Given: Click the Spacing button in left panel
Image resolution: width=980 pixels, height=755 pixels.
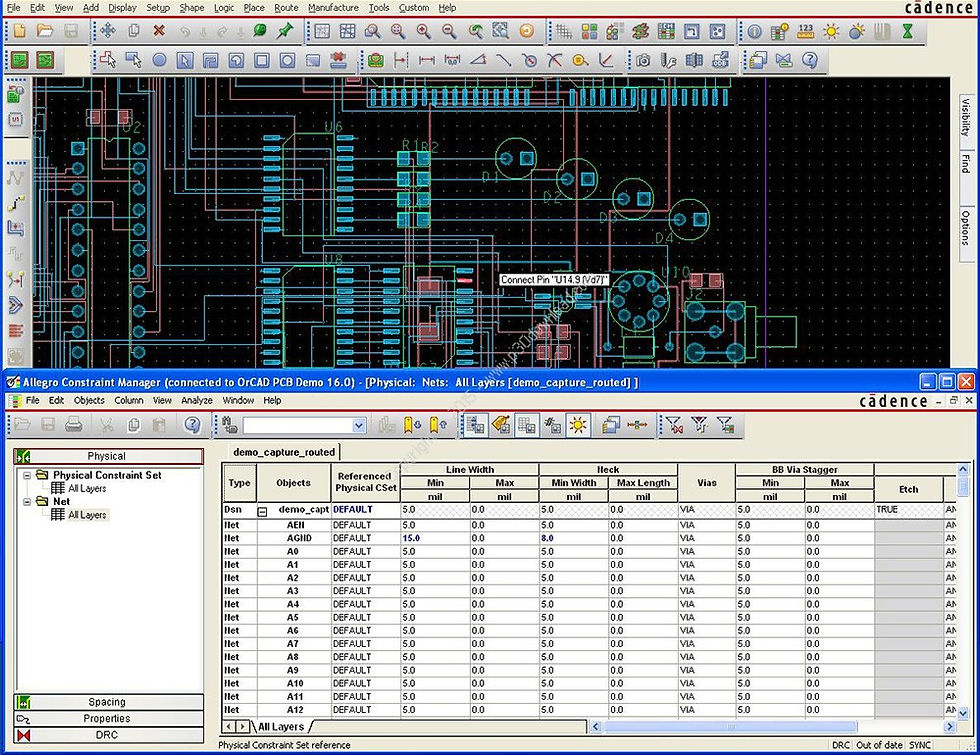Looking at the screenshot, I should click(x=107, y=702).
